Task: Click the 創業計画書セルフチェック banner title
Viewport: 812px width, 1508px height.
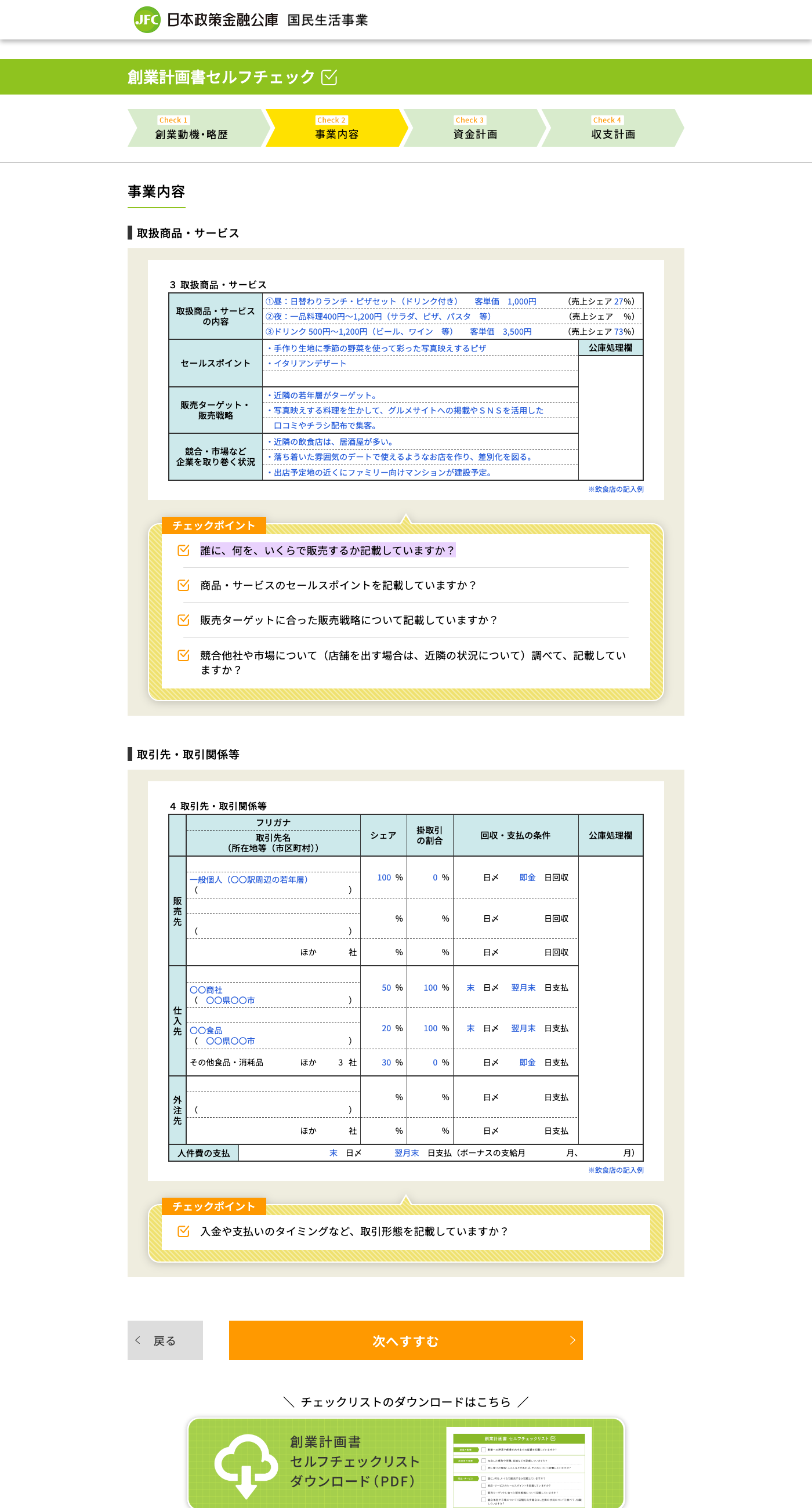Action: (x=222, y=77)
